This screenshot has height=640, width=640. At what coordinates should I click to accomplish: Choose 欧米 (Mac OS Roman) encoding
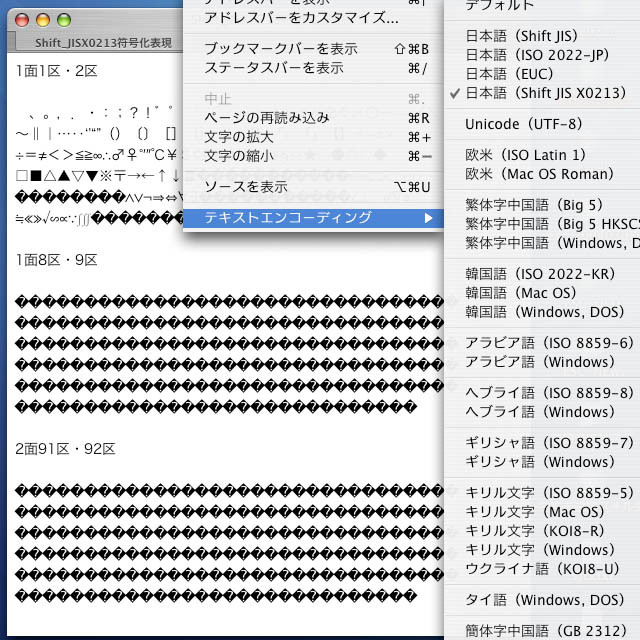542,174
